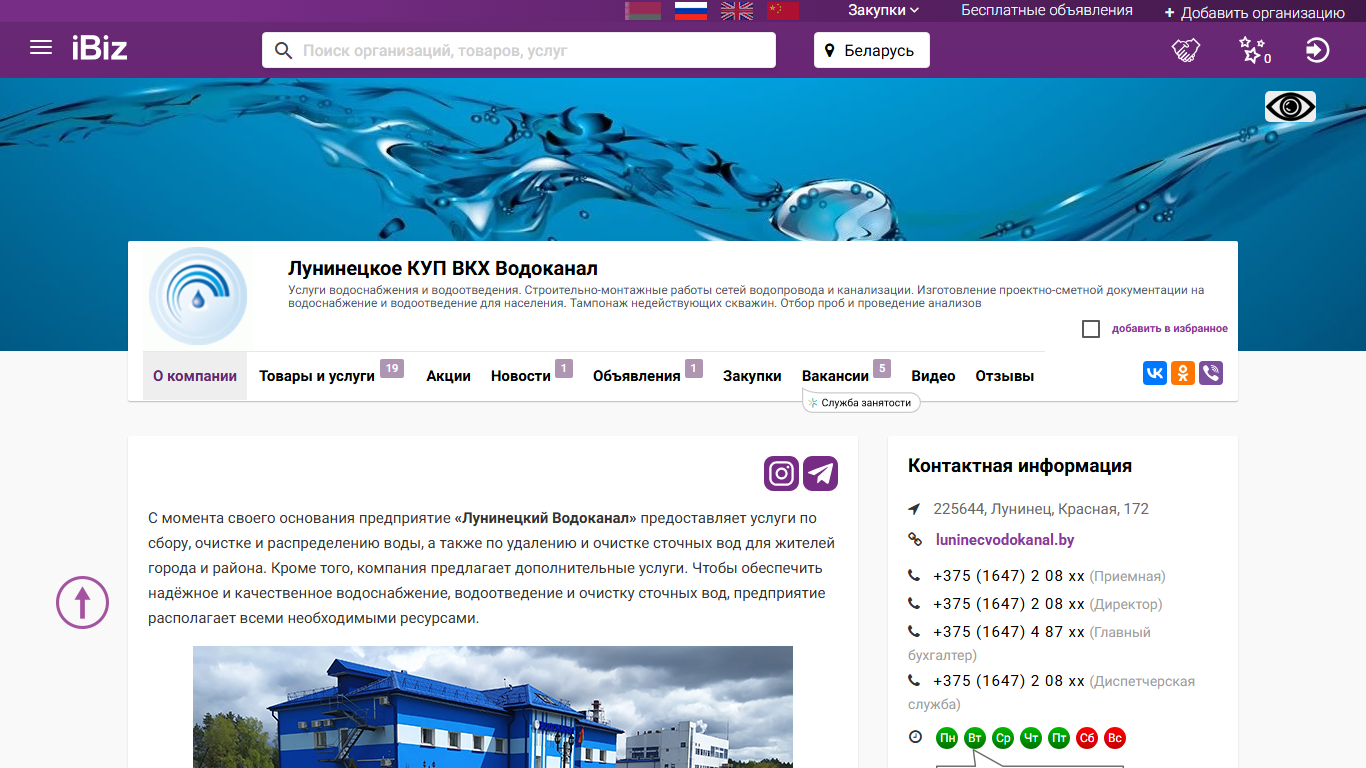Screen dimensions: 1366x768
Task: Click the Диспетчерская служба phone number
Action: tap(1009, 681)
